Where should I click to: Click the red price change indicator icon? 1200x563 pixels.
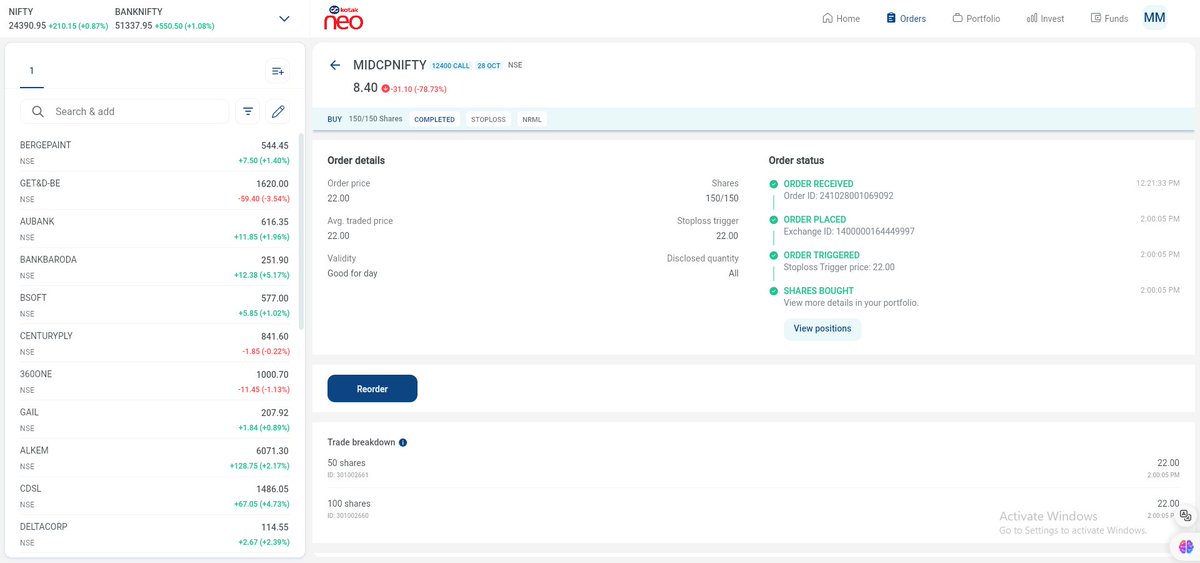pos(385,88)
